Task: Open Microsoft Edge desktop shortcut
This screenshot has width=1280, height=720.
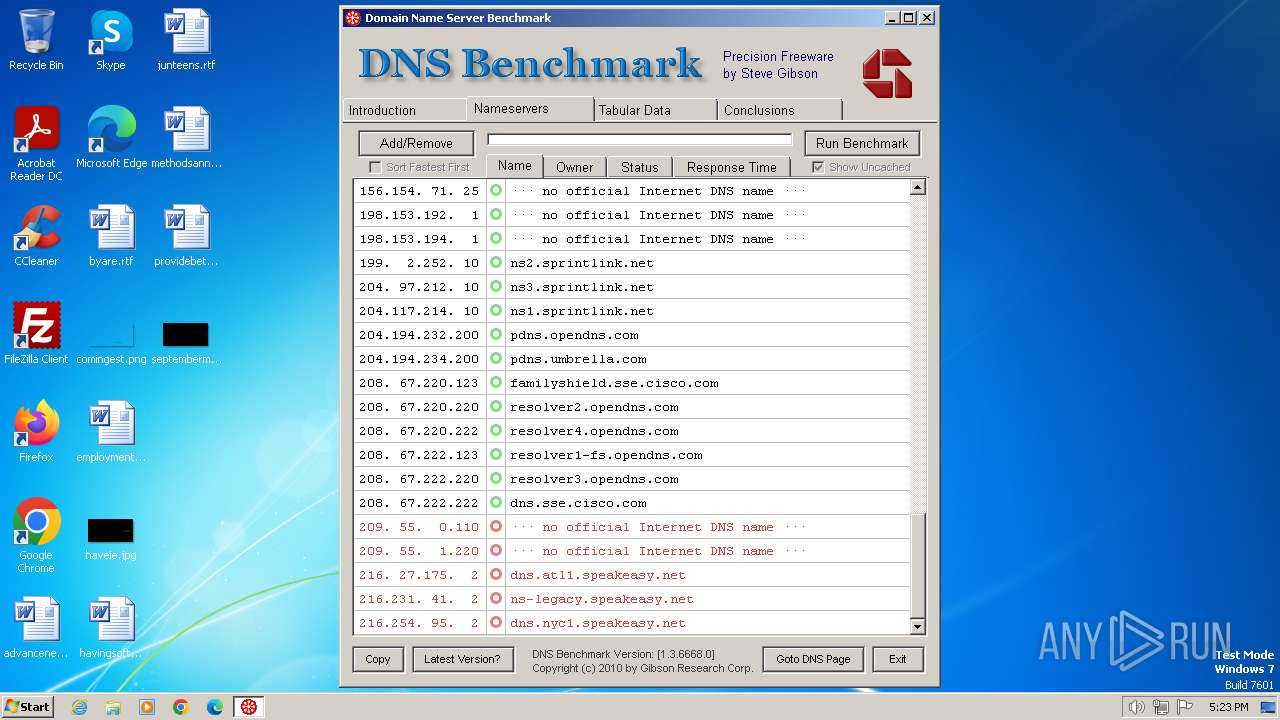Action: 111,139
